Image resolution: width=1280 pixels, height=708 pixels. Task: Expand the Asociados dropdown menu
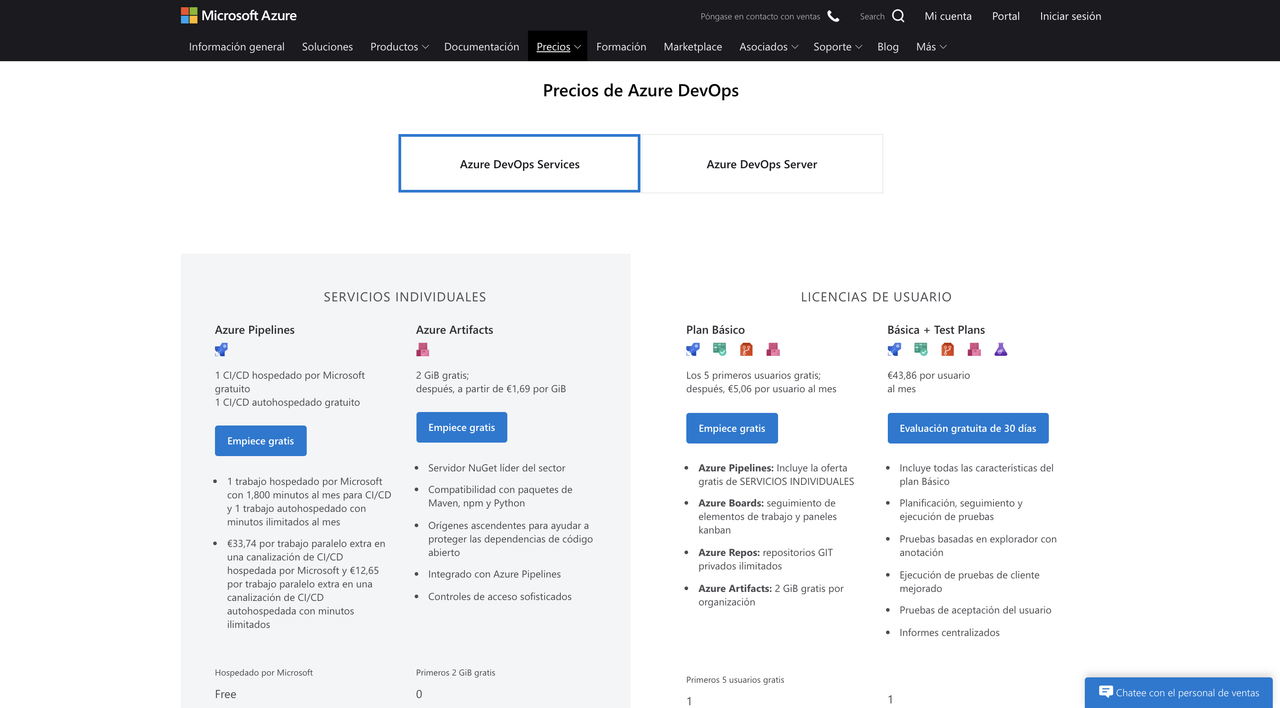[x=769, y=47]
